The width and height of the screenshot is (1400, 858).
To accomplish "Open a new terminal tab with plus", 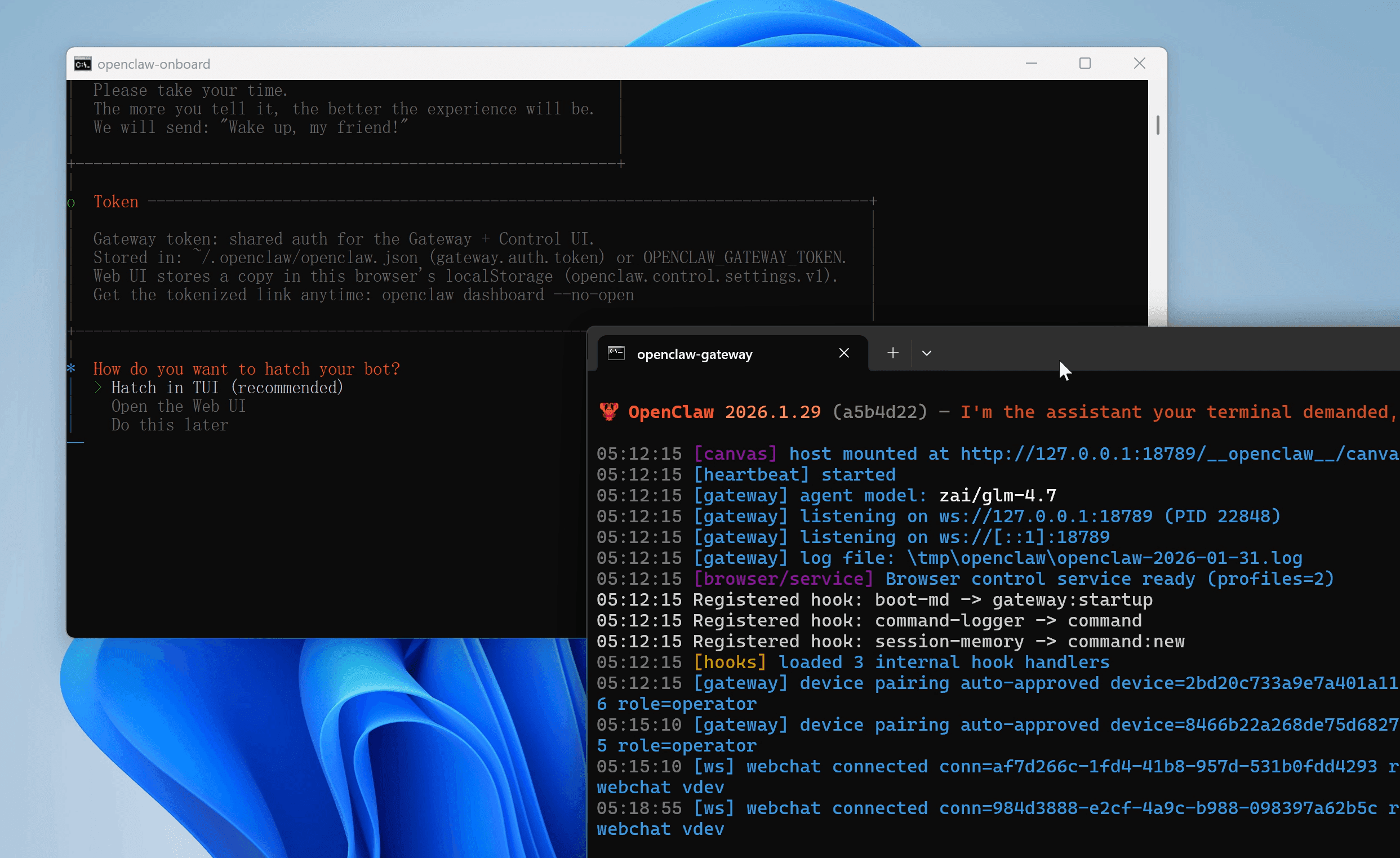I will click(x=892, y=353).
